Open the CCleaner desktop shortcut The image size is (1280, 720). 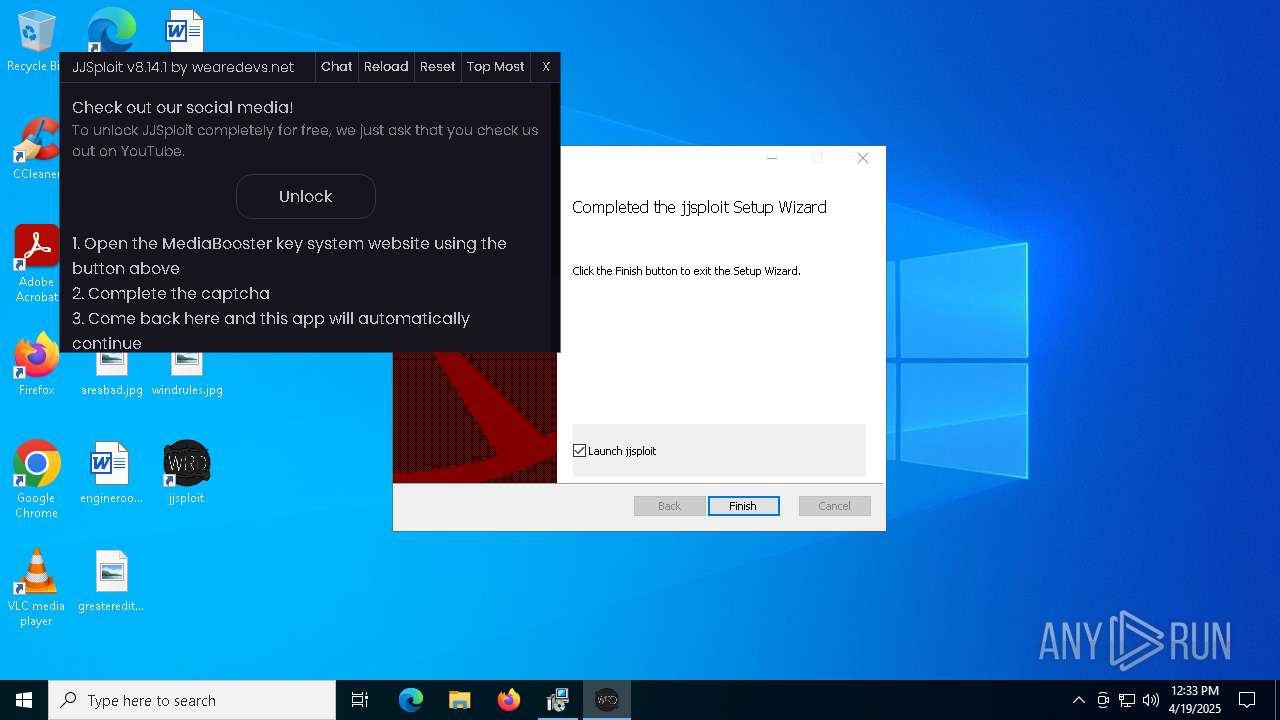click(x=36, y=148)
